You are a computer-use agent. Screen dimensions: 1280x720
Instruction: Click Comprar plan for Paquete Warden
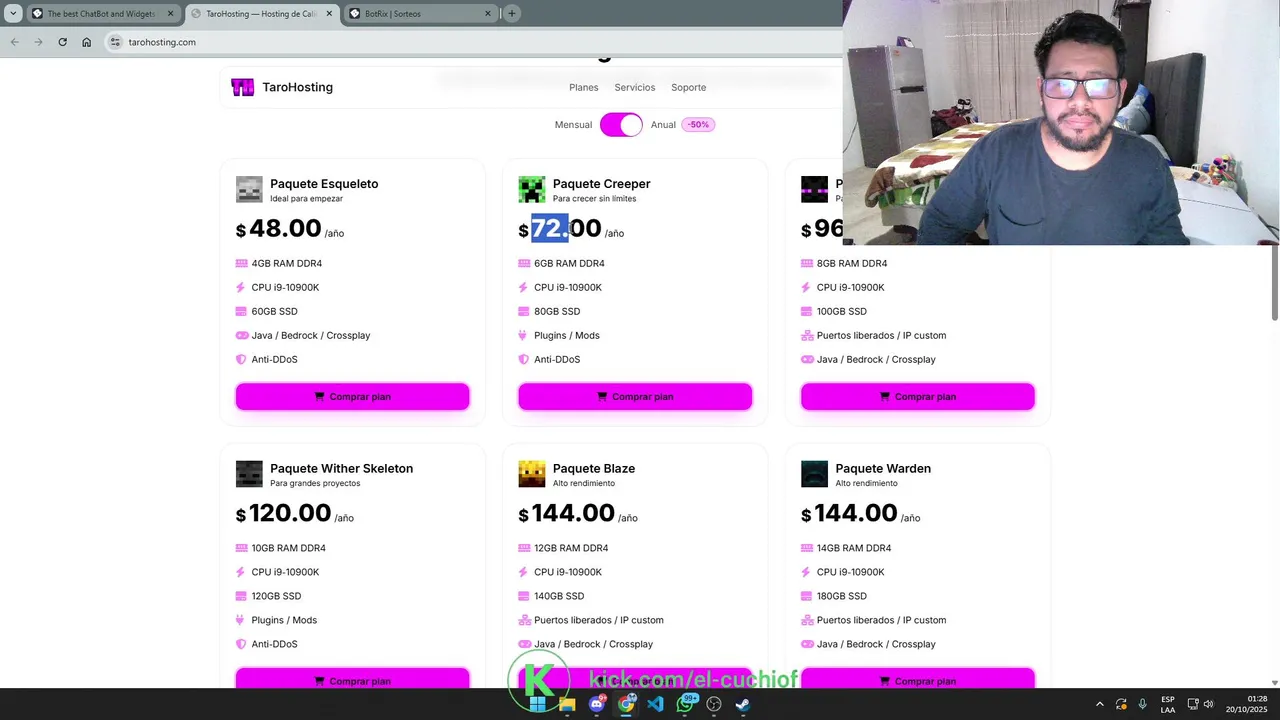[x=918, y=679]
